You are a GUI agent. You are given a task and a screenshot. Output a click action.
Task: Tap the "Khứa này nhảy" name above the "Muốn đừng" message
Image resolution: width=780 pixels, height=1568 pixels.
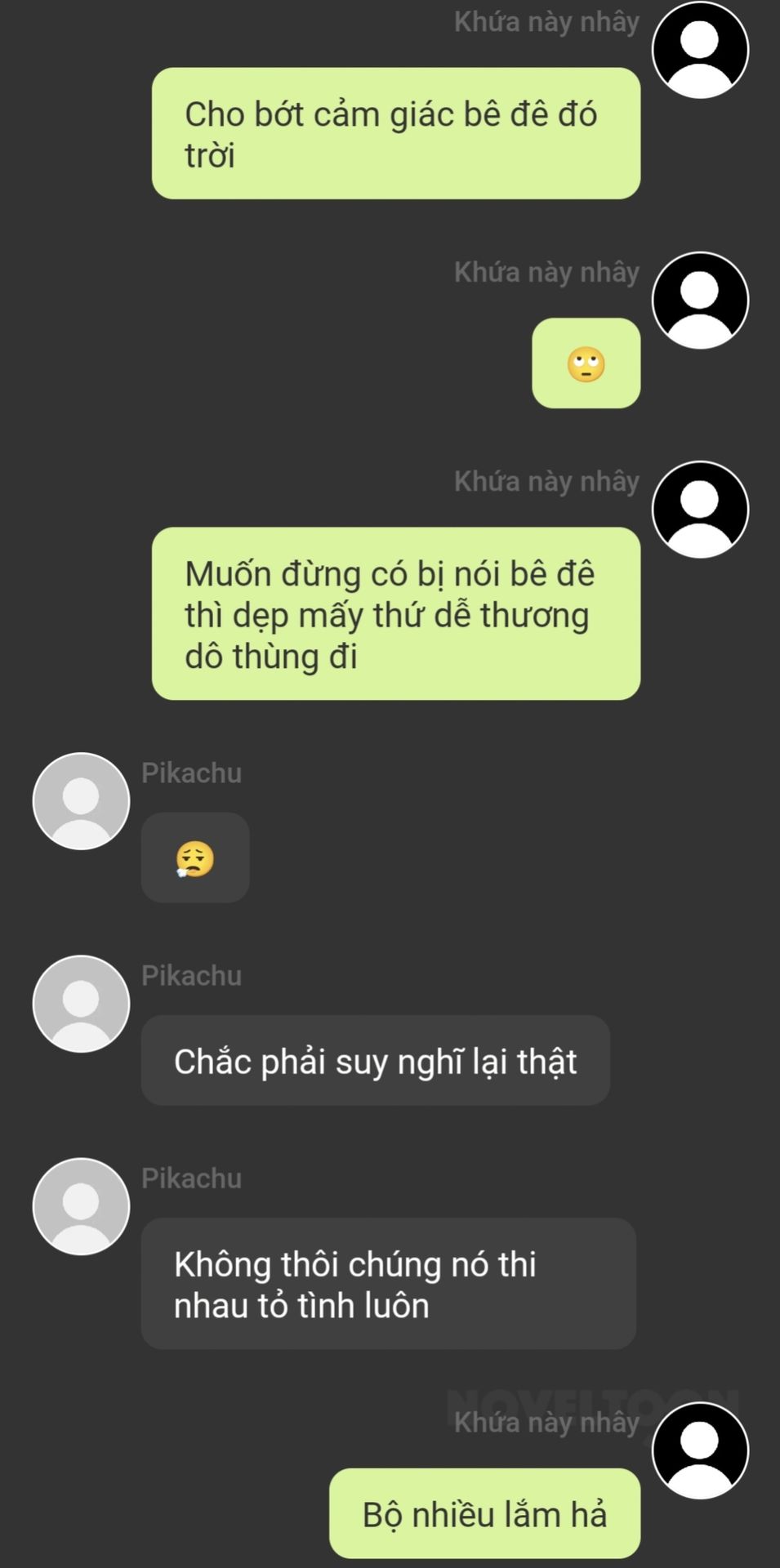coord(546,482)
